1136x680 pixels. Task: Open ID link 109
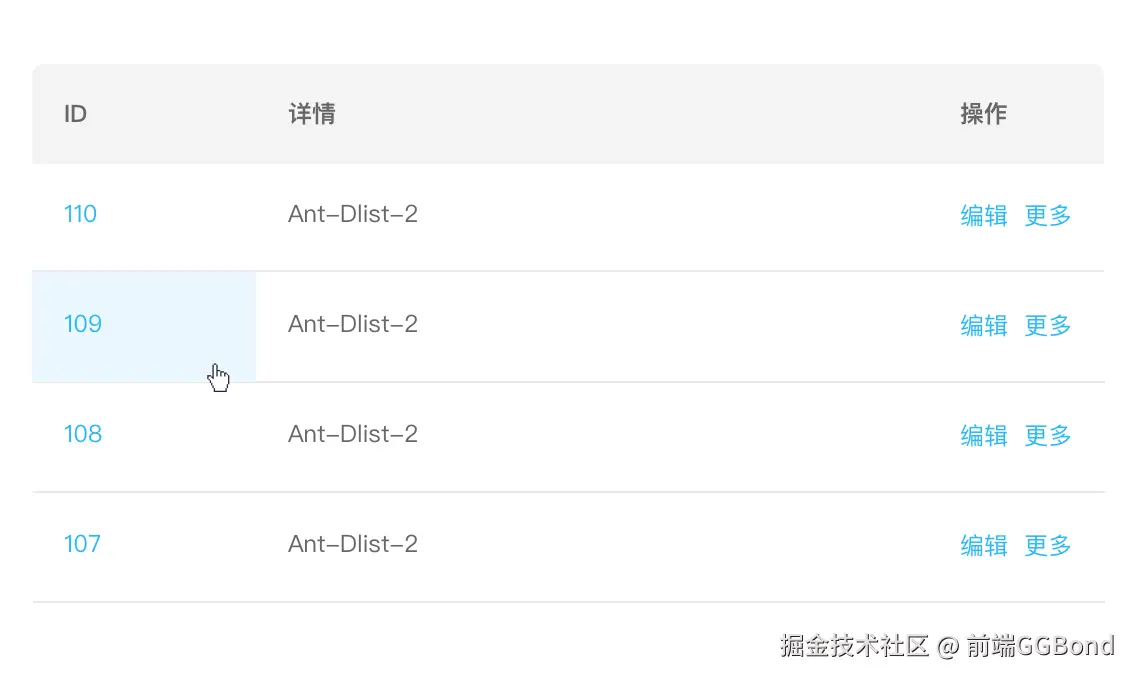tap(83, 324)
